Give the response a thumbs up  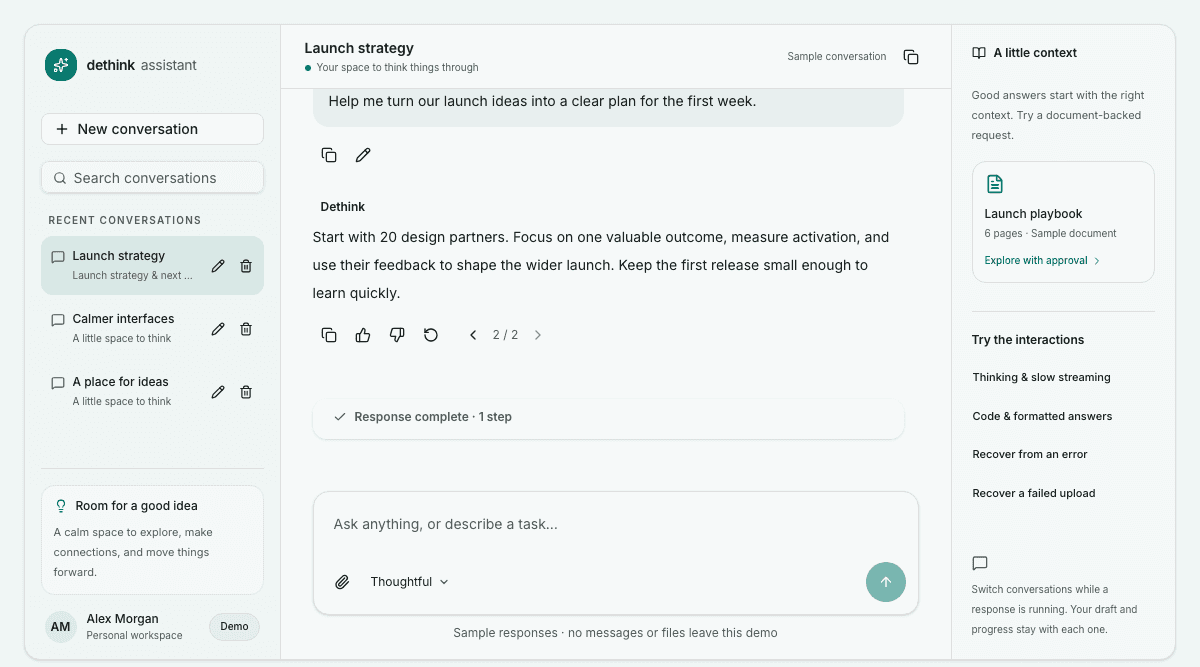point(363,335)
